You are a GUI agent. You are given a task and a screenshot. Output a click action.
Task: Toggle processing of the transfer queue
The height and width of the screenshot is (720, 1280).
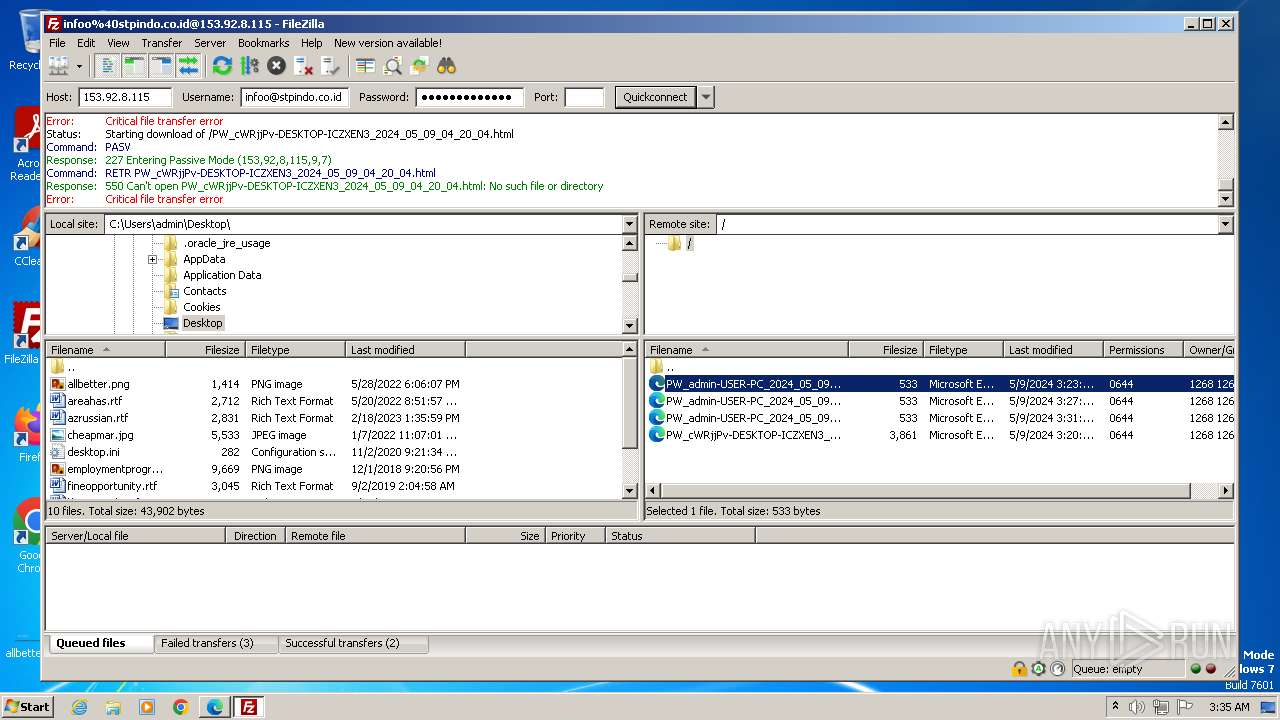pos(249,66)
